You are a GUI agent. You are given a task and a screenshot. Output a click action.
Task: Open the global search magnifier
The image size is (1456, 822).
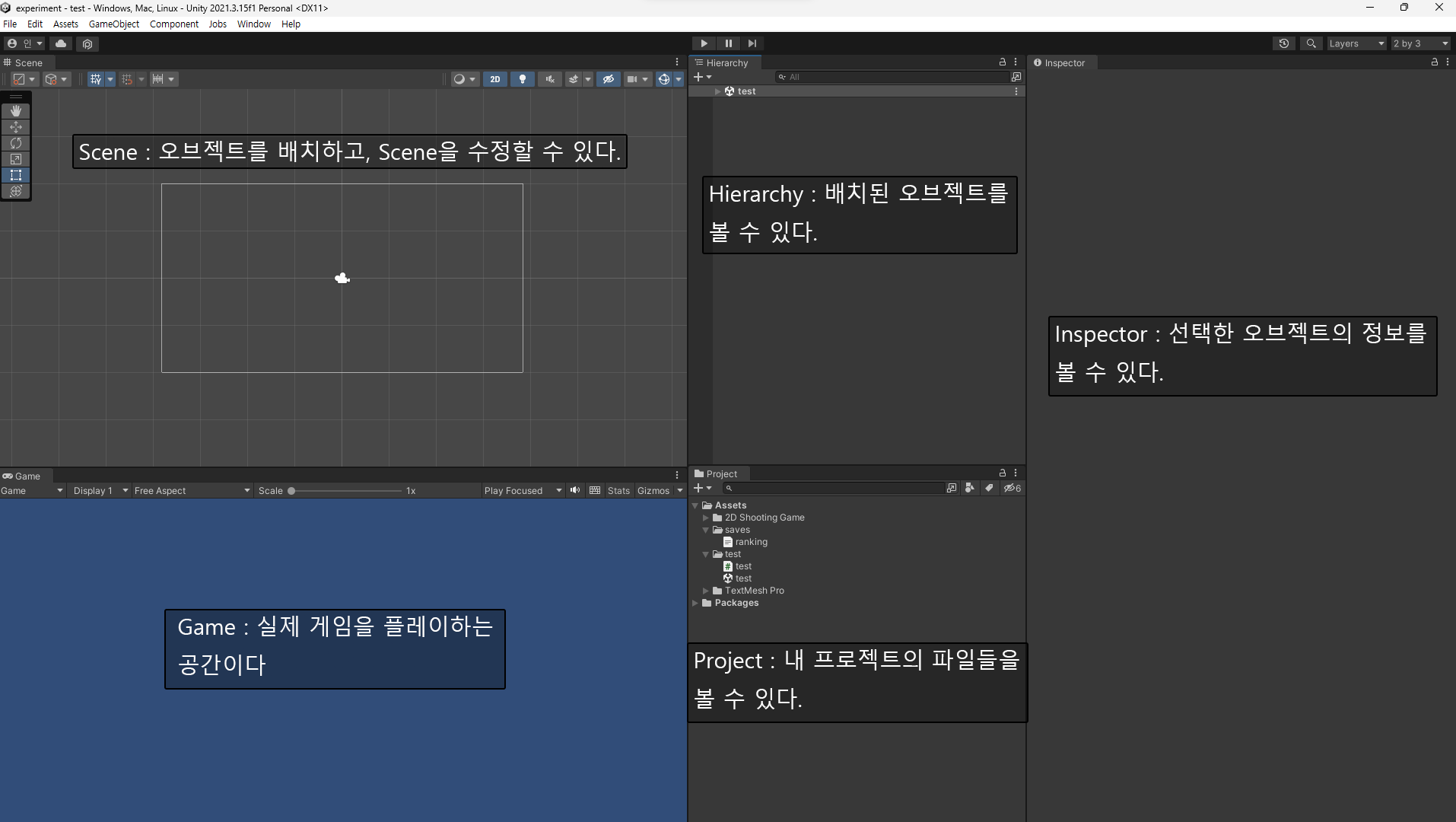(1311, 43)
